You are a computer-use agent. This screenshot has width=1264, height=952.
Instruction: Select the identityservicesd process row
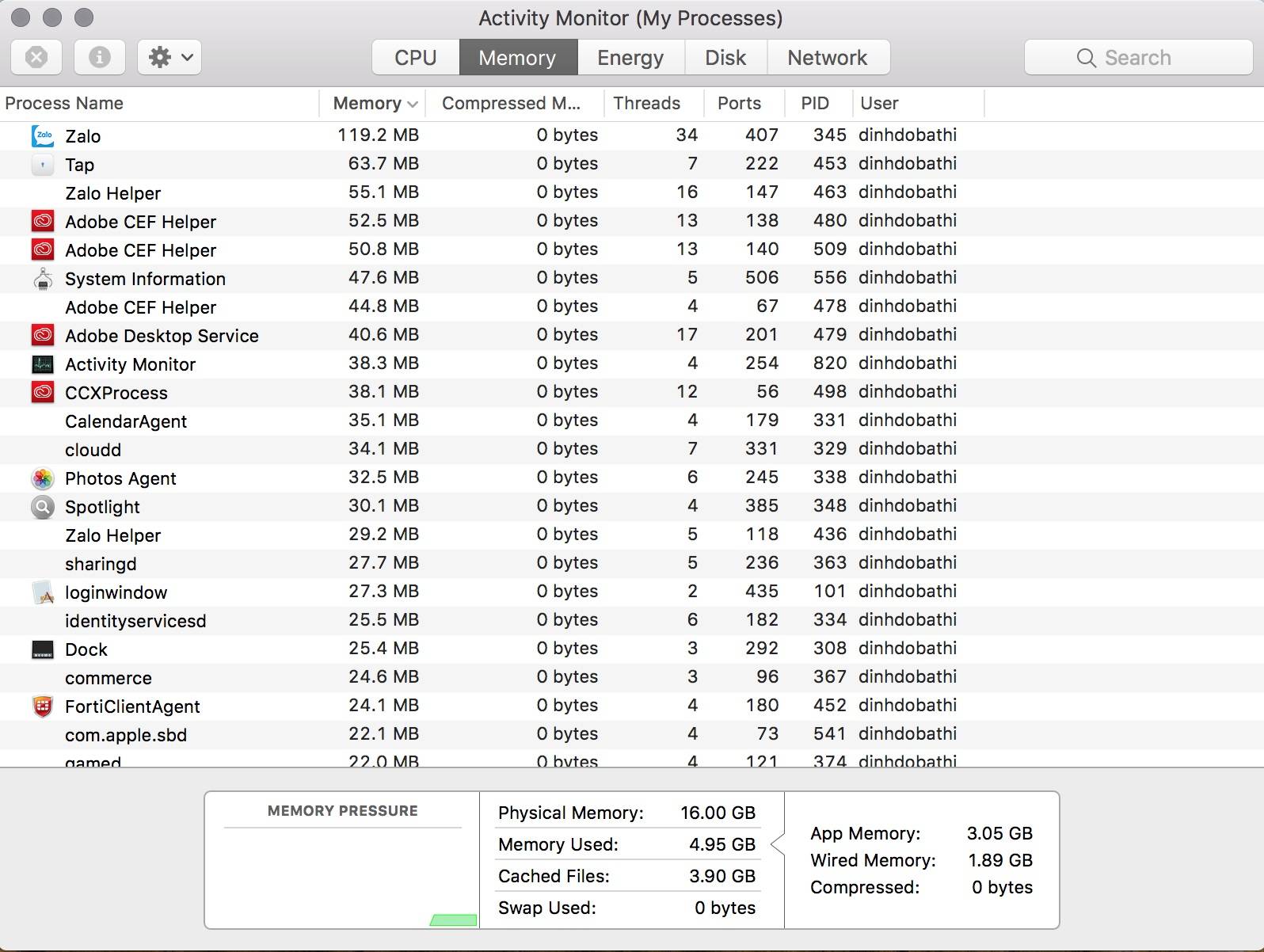coord(632,620)
